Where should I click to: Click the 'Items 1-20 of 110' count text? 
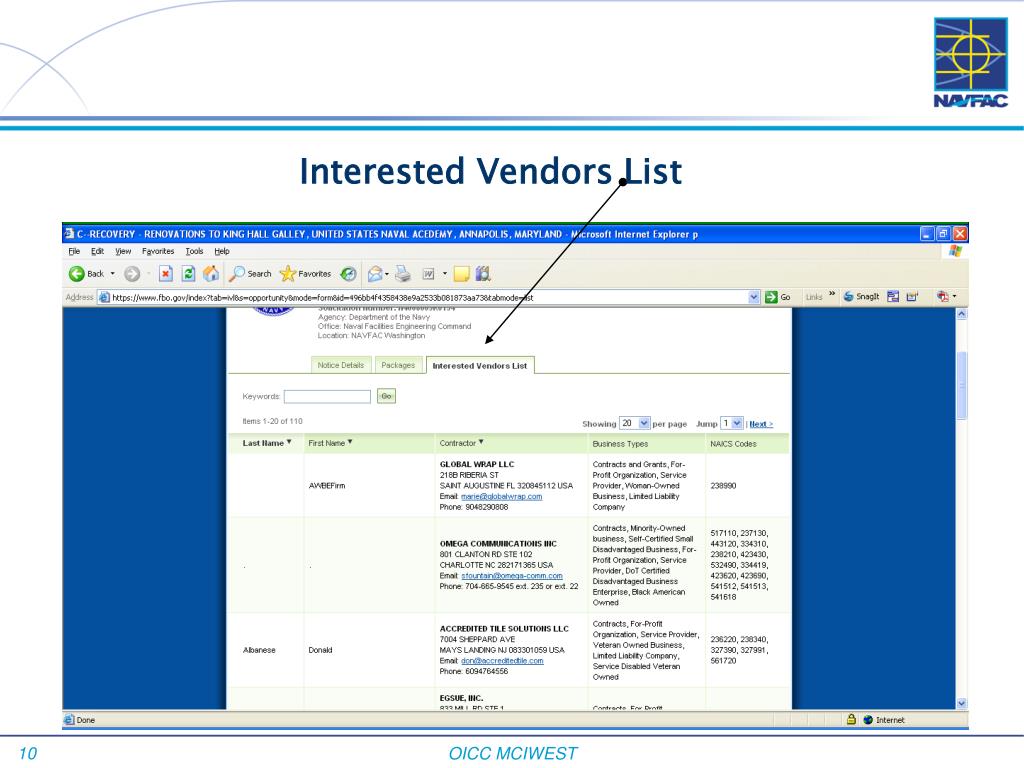pos(272,421)
